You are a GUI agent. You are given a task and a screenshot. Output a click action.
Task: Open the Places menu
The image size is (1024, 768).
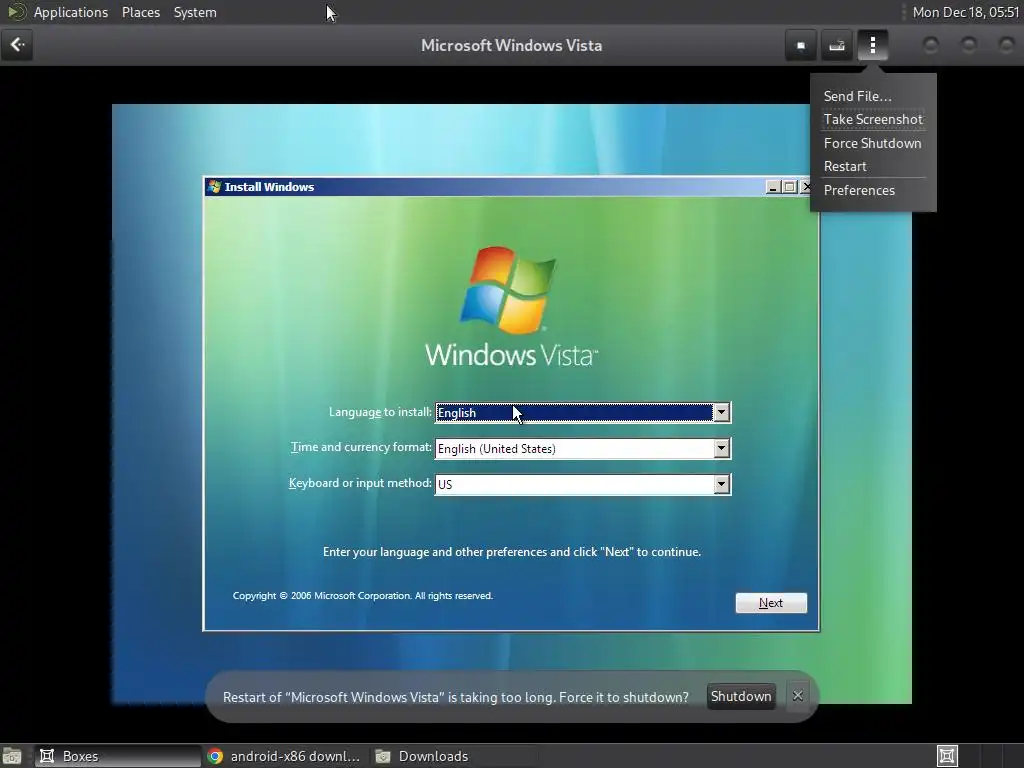click(141, 12)
